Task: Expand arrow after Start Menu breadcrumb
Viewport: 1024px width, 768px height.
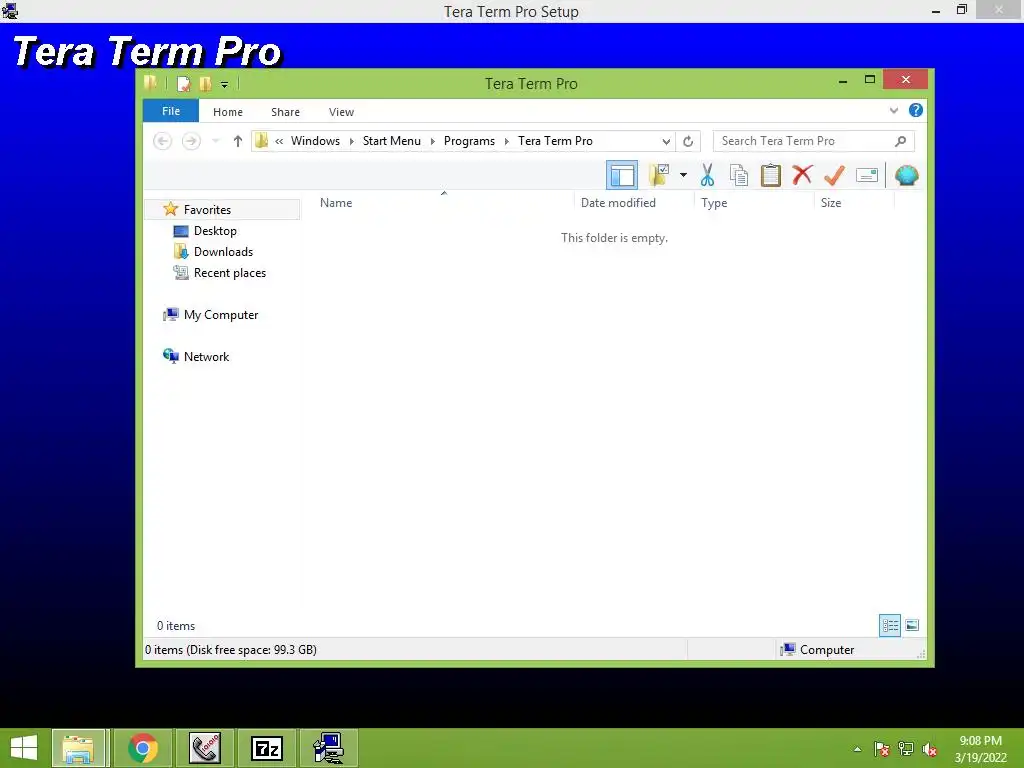Action: [x=432, y=141]
